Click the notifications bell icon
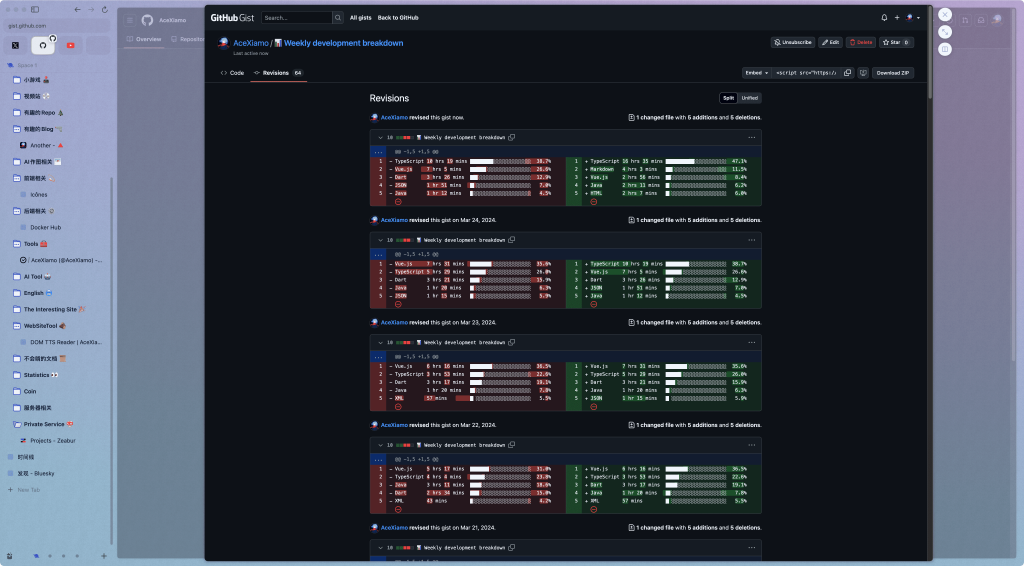Screen dimensions: 1024x566 pyautogui.click(x=884, y=18)
